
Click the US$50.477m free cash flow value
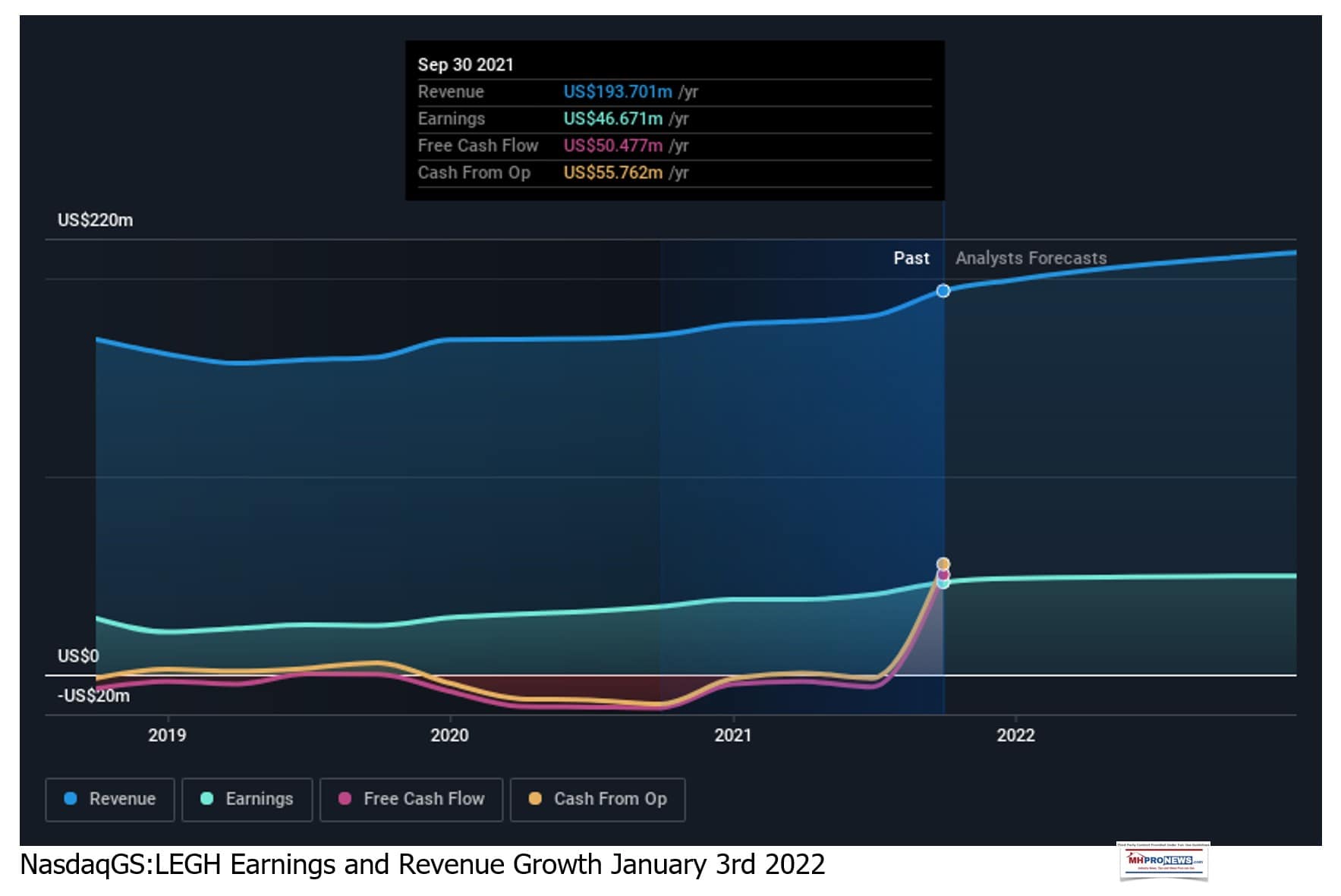pos(613,146)
